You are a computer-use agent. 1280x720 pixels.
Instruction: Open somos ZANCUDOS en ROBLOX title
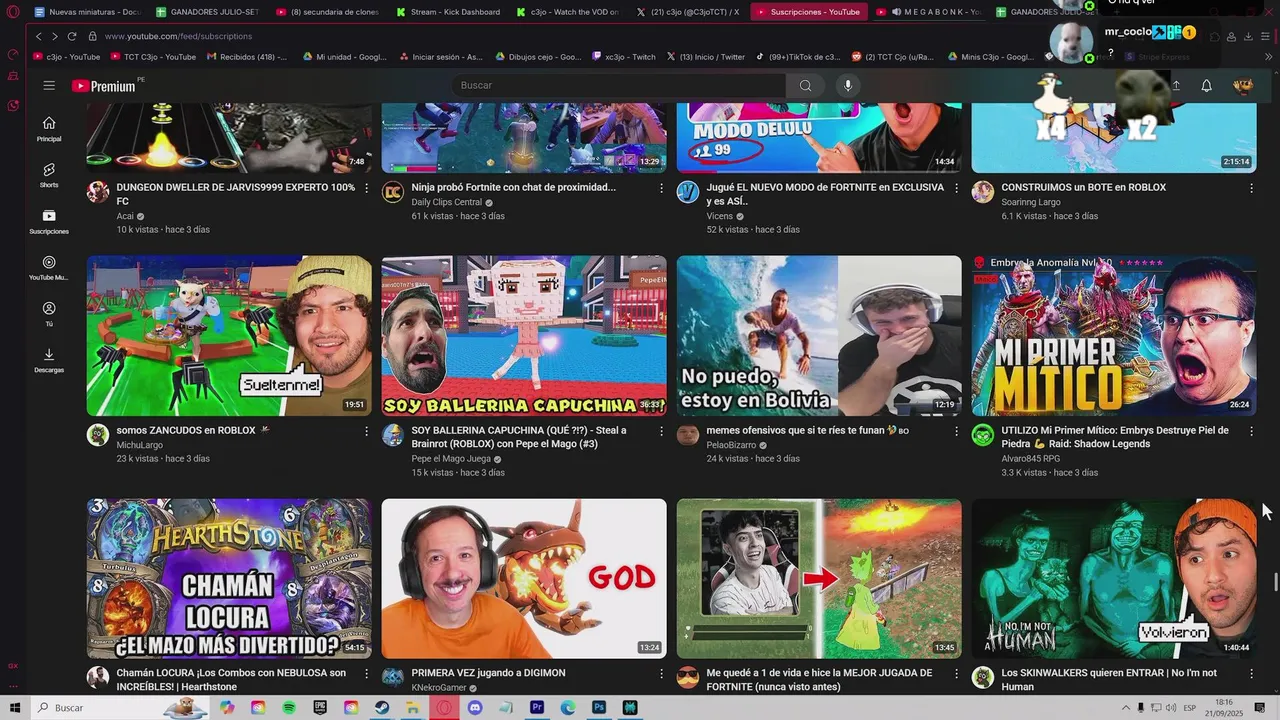click(x=186, y=430)
